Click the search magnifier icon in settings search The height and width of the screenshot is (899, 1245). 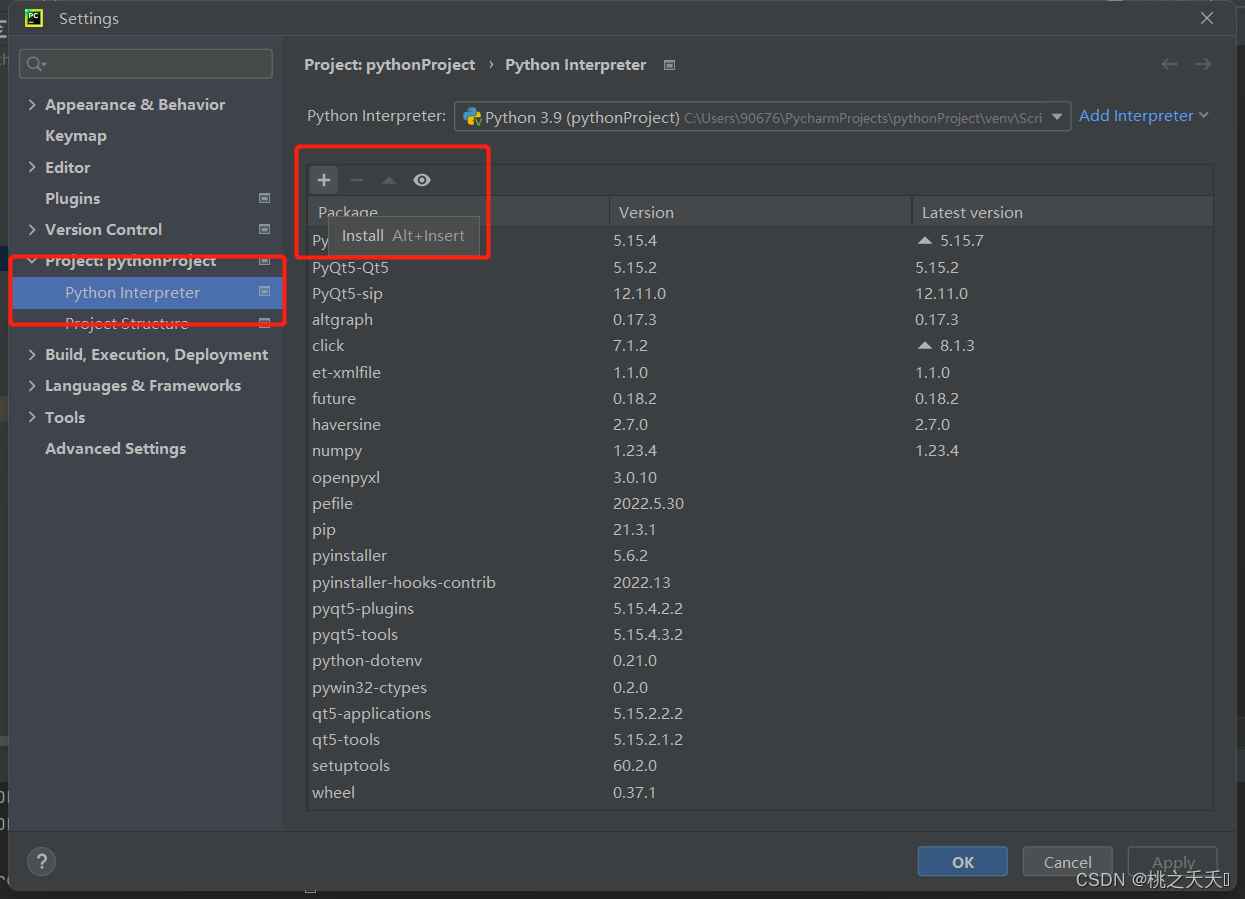[x=37, y=64]
